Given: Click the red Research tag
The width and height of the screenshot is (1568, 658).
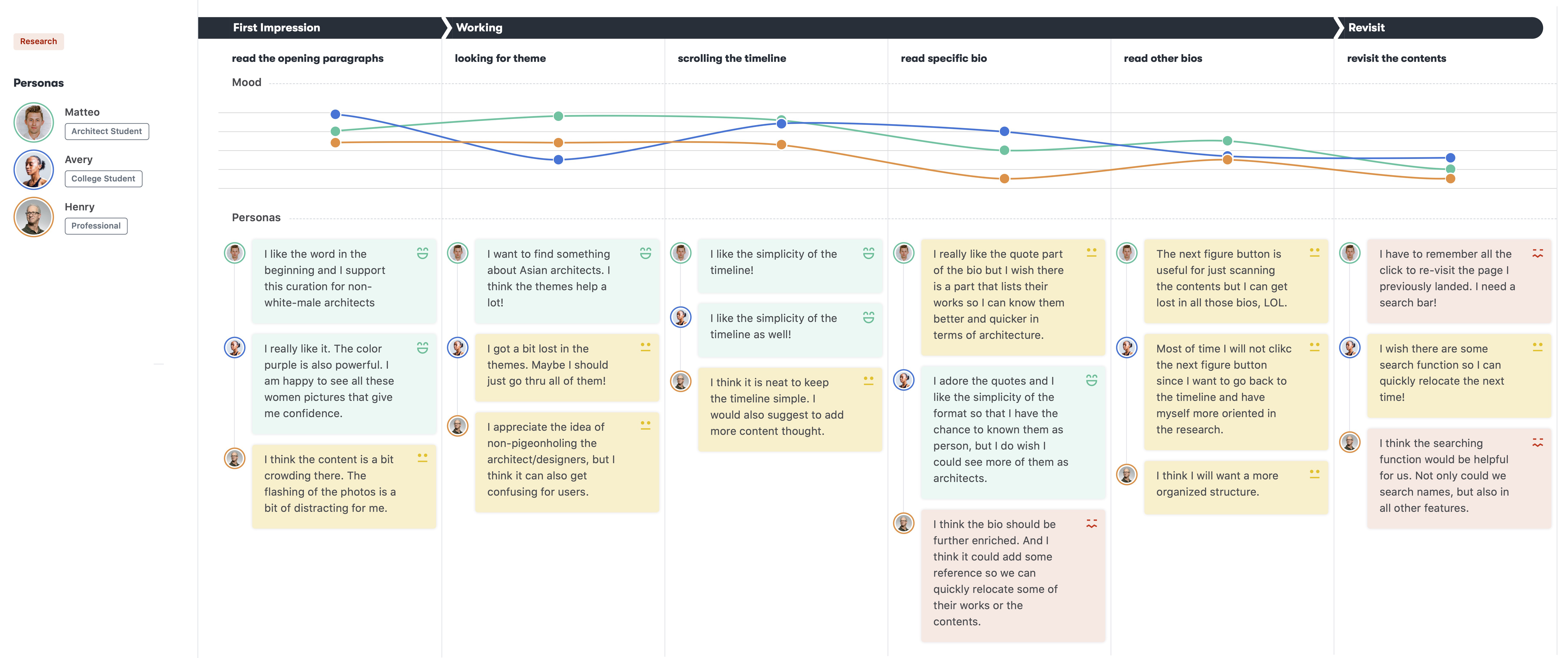Looking at the screenshot, I should click(x=38, y=41).
